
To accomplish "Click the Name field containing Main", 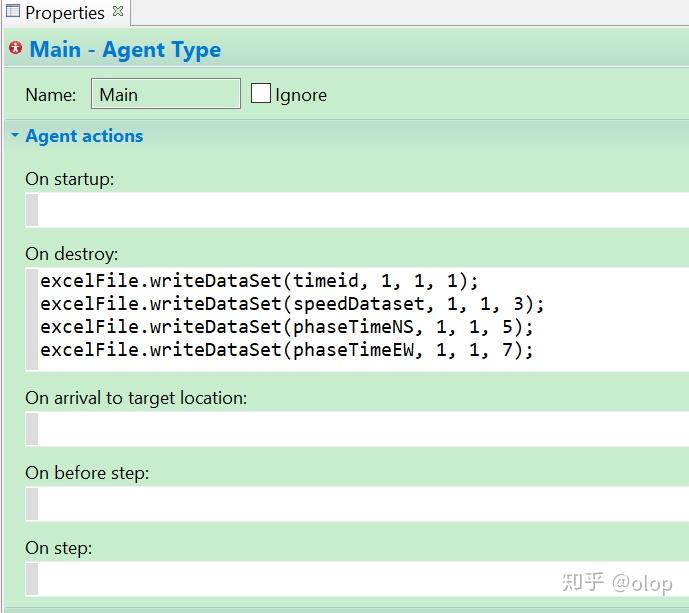I will click(165, 94).
